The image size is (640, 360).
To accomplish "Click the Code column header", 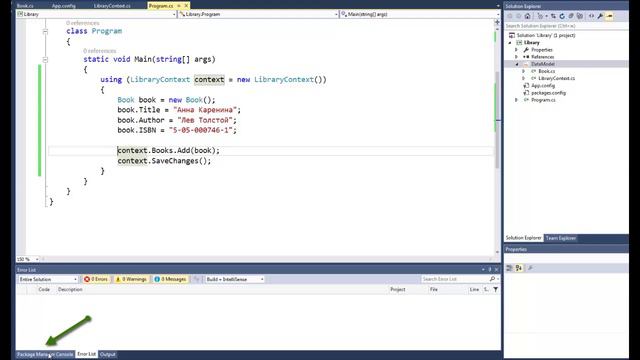I will 44,289.
